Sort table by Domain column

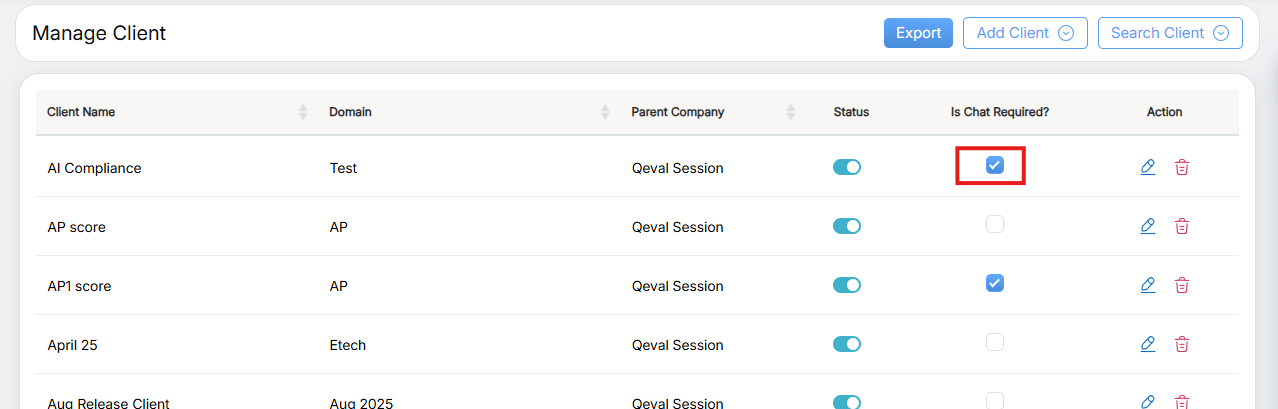click(605, 112)
